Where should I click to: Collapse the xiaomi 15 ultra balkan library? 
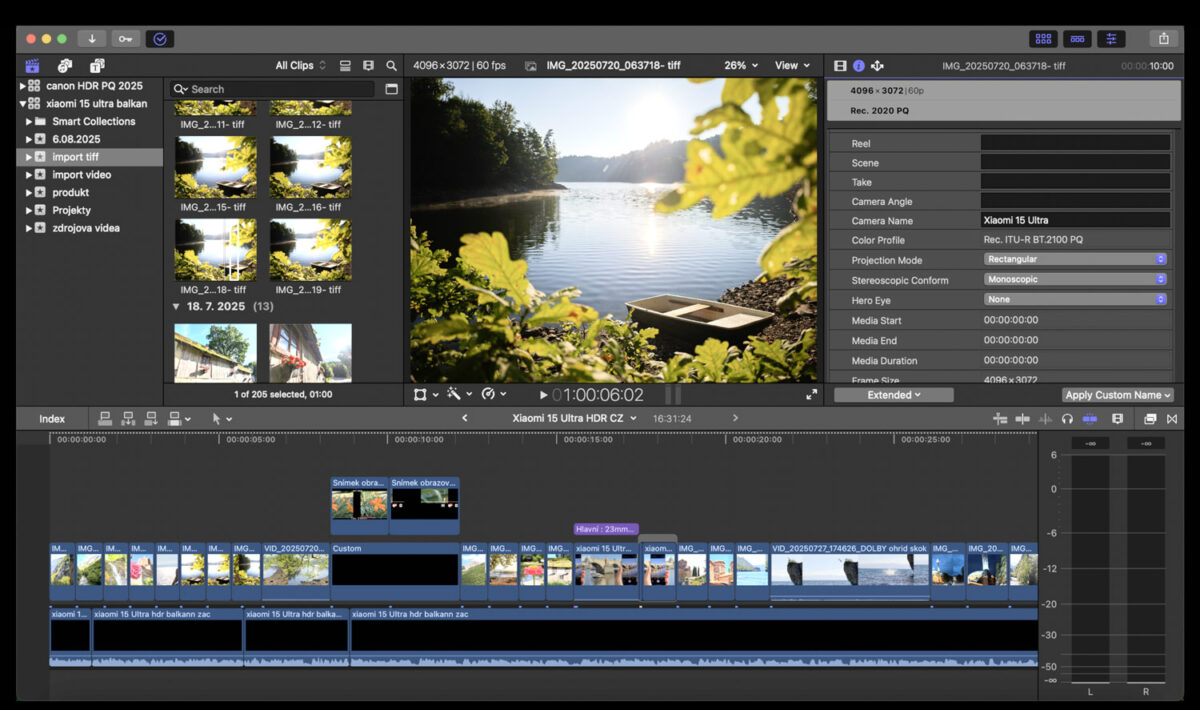23,104
